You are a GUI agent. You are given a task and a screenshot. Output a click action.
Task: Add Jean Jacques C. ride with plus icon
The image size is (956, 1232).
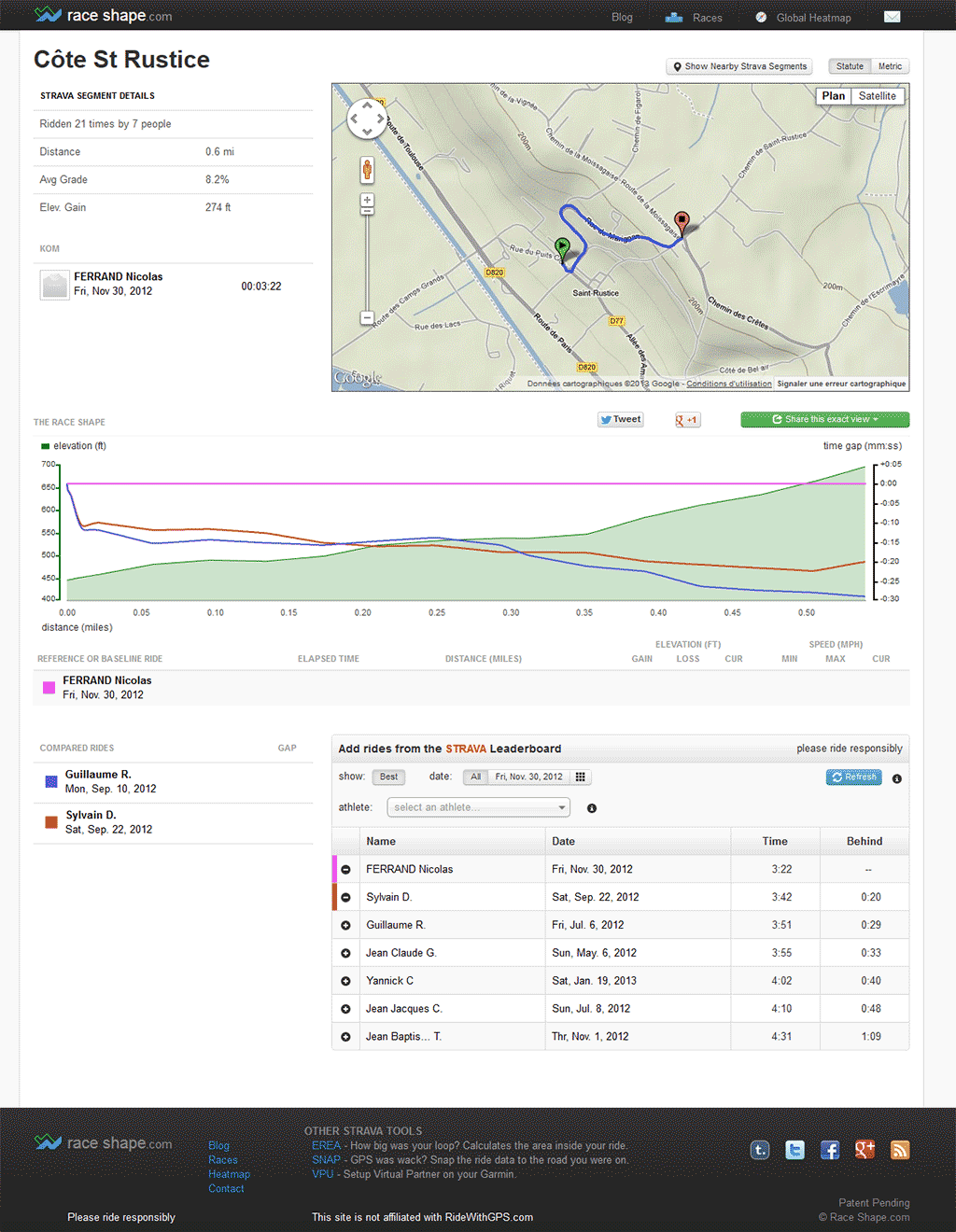pos(345,1009)
